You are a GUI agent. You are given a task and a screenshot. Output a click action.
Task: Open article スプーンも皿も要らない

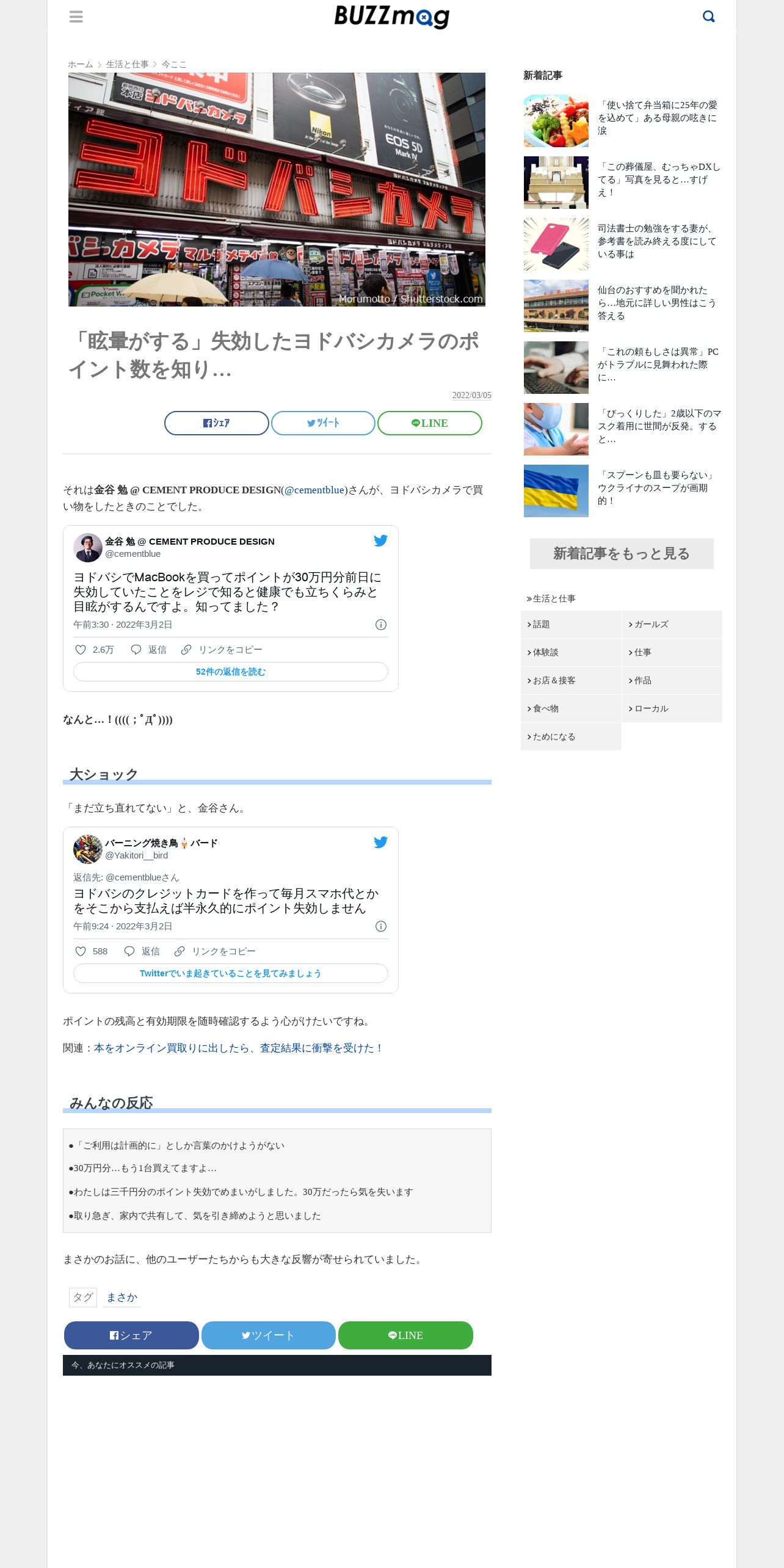[x=657, y=488]
